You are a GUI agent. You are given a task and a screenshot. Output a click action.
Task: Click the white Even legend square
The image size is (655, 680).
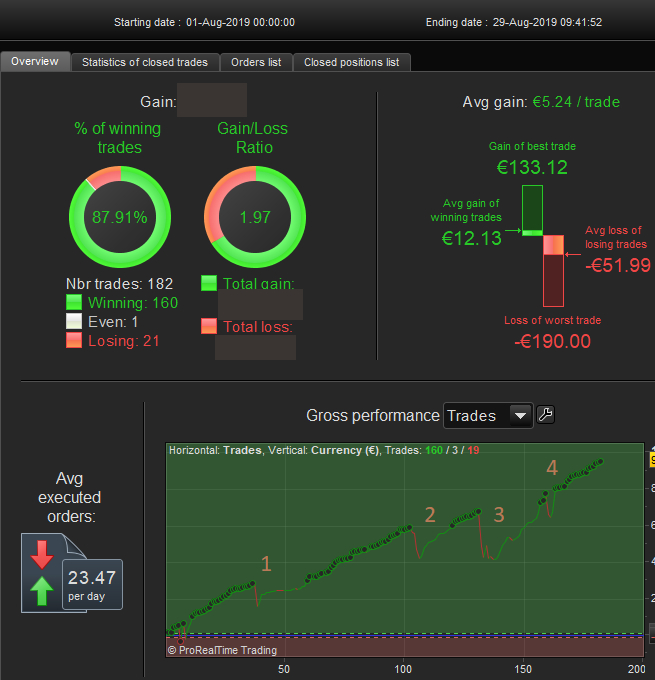pos(74,321)
